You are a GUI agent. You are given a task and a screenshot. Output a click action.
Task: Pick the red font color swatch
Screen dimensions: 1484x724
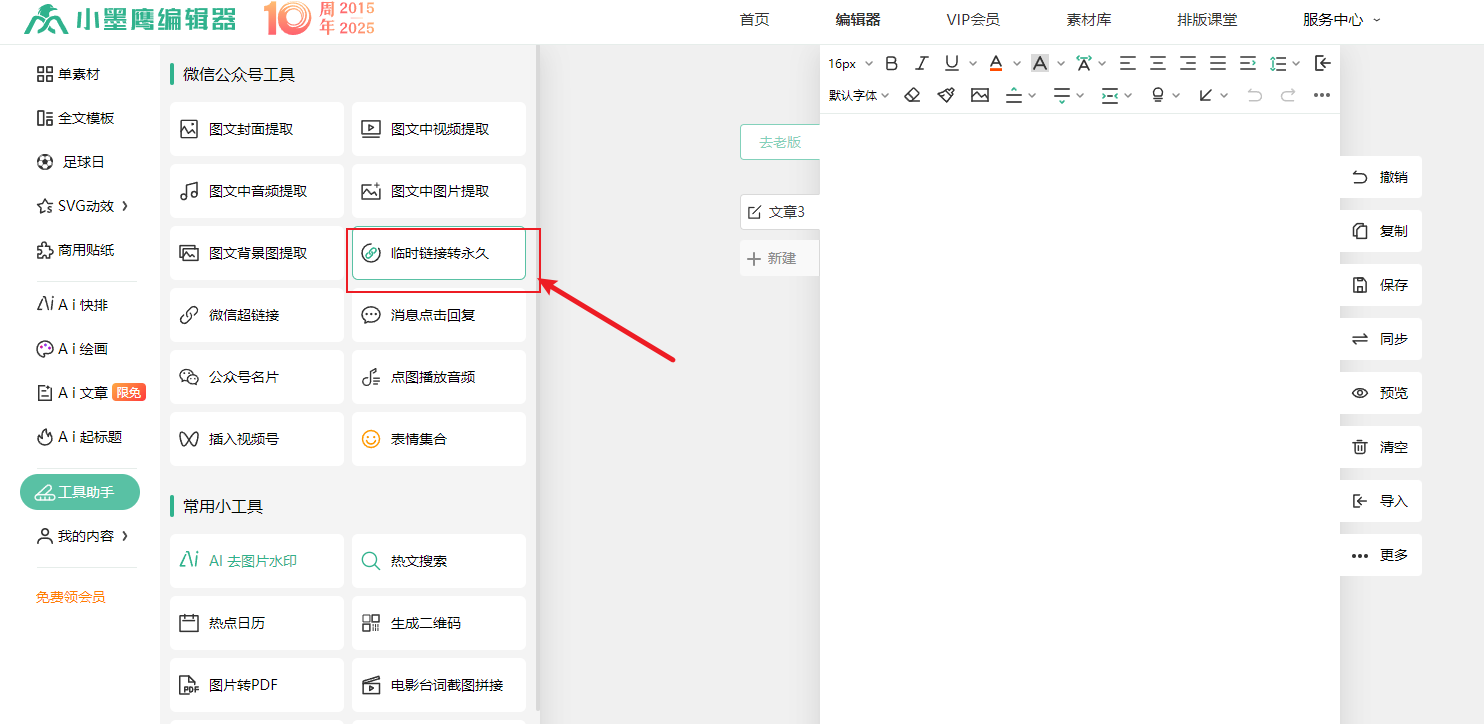tap(996, 63)
